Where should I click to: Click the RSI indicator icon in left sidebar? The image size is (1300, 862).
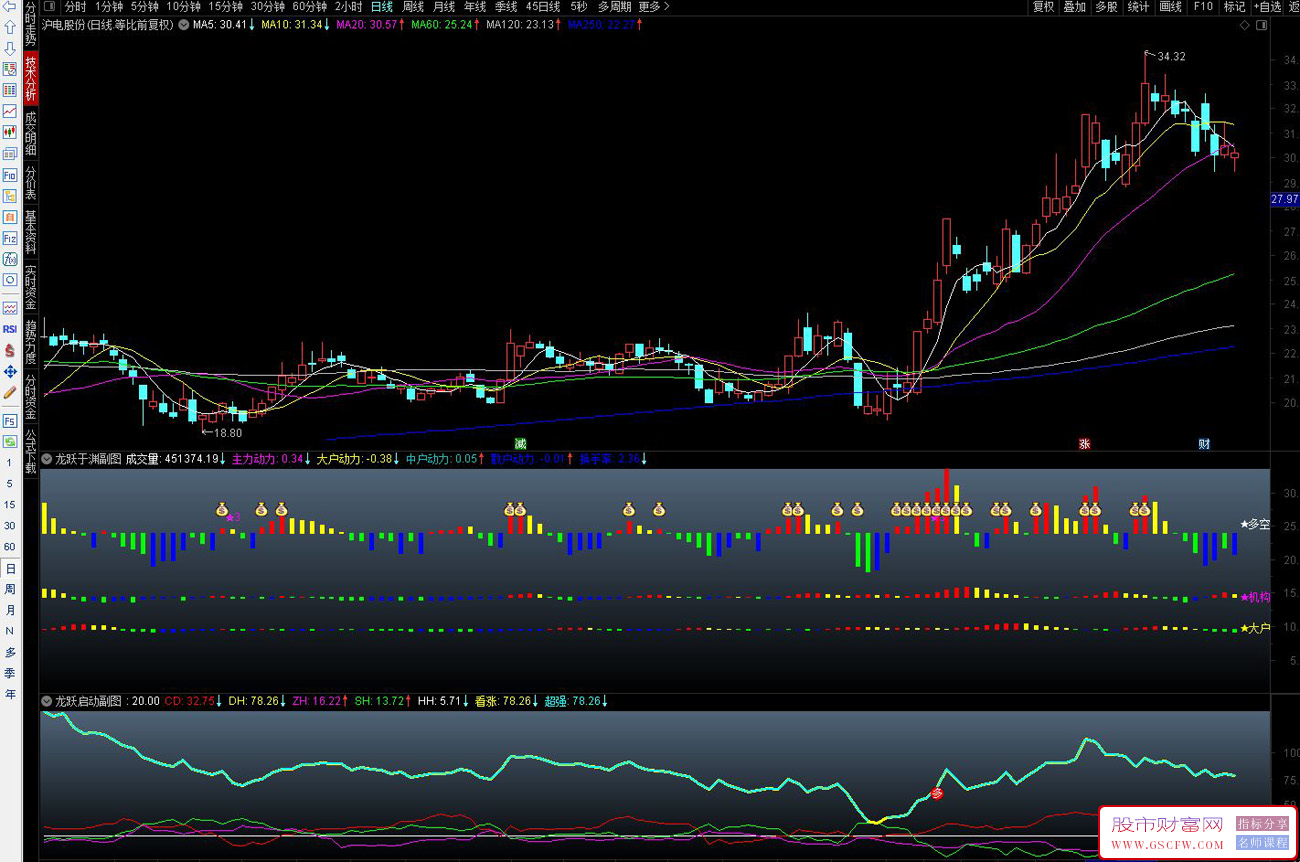pyautogui.click(x=10, y=328)
